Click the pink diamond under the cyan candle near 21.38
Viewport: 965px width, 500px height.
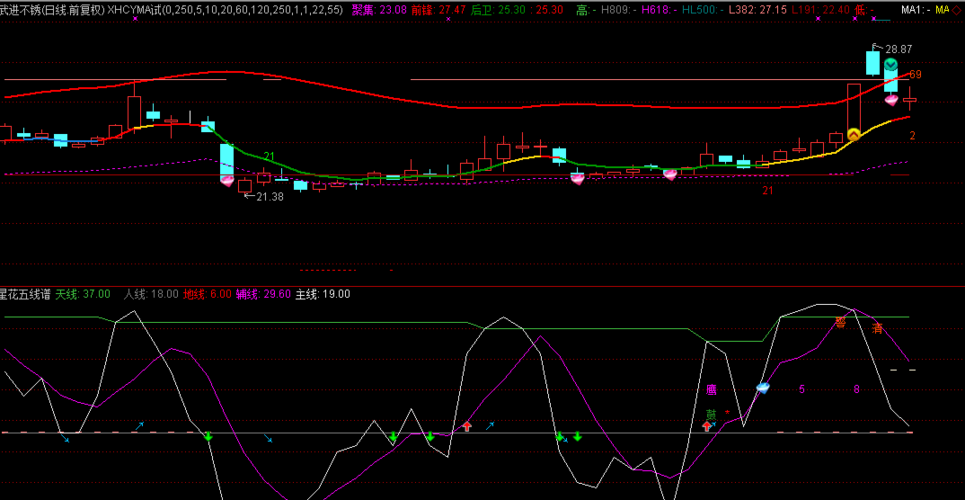[x=227, y=179]
